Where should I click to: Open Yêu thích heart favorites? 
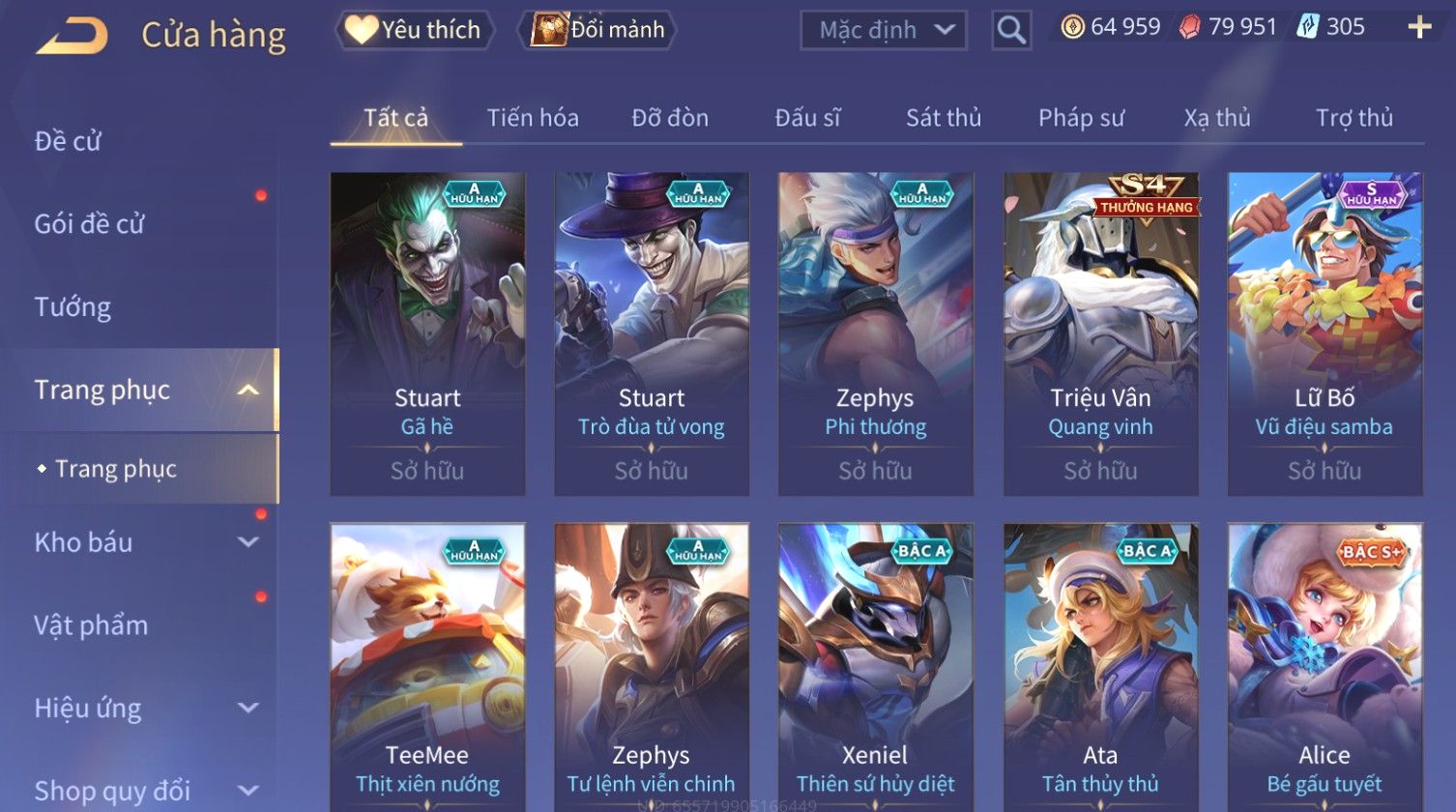pyautogui.click(x=414, y=30)
